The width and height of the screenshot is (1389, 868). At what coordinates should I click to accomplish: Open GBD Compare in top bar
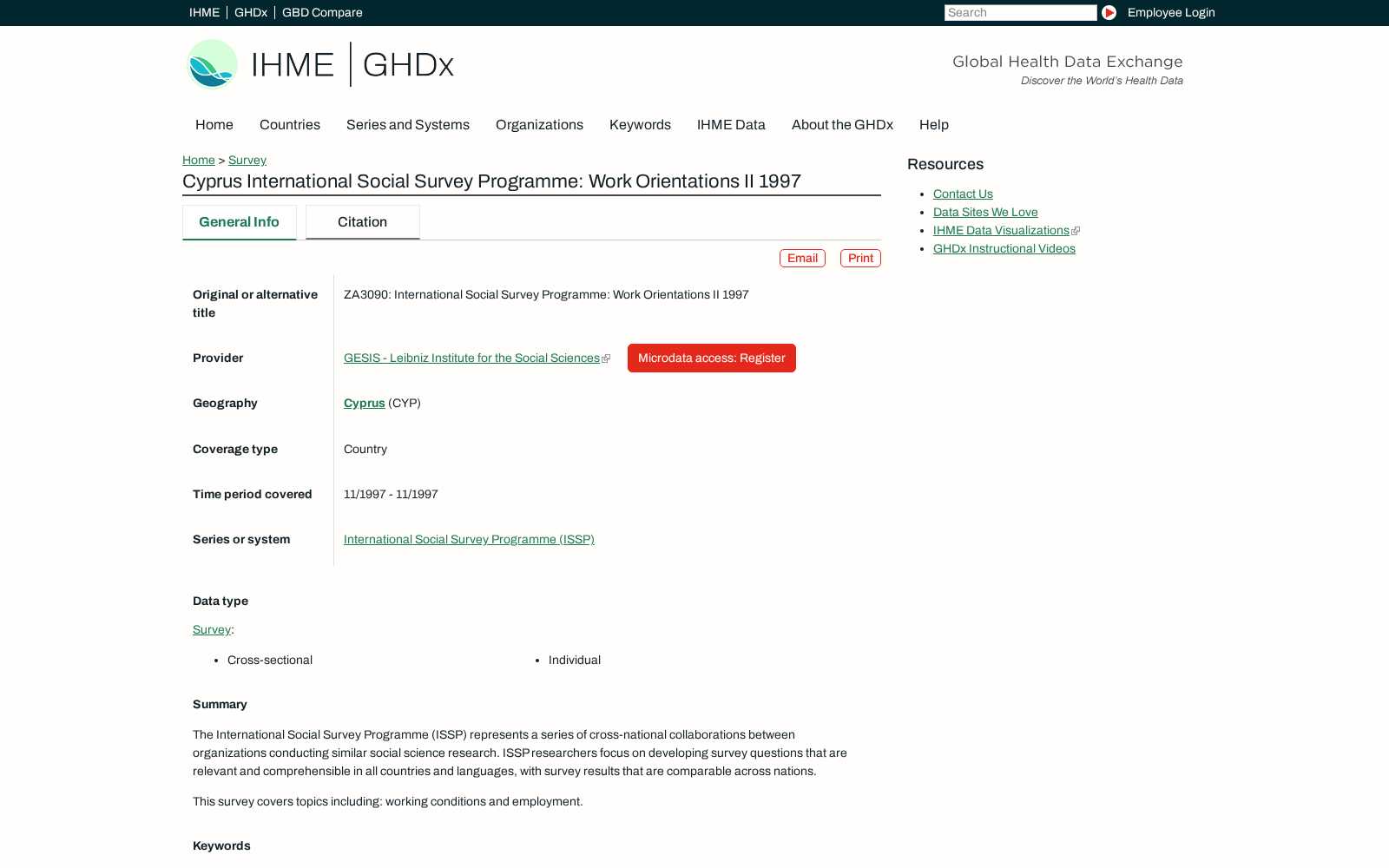coord(322,13)
